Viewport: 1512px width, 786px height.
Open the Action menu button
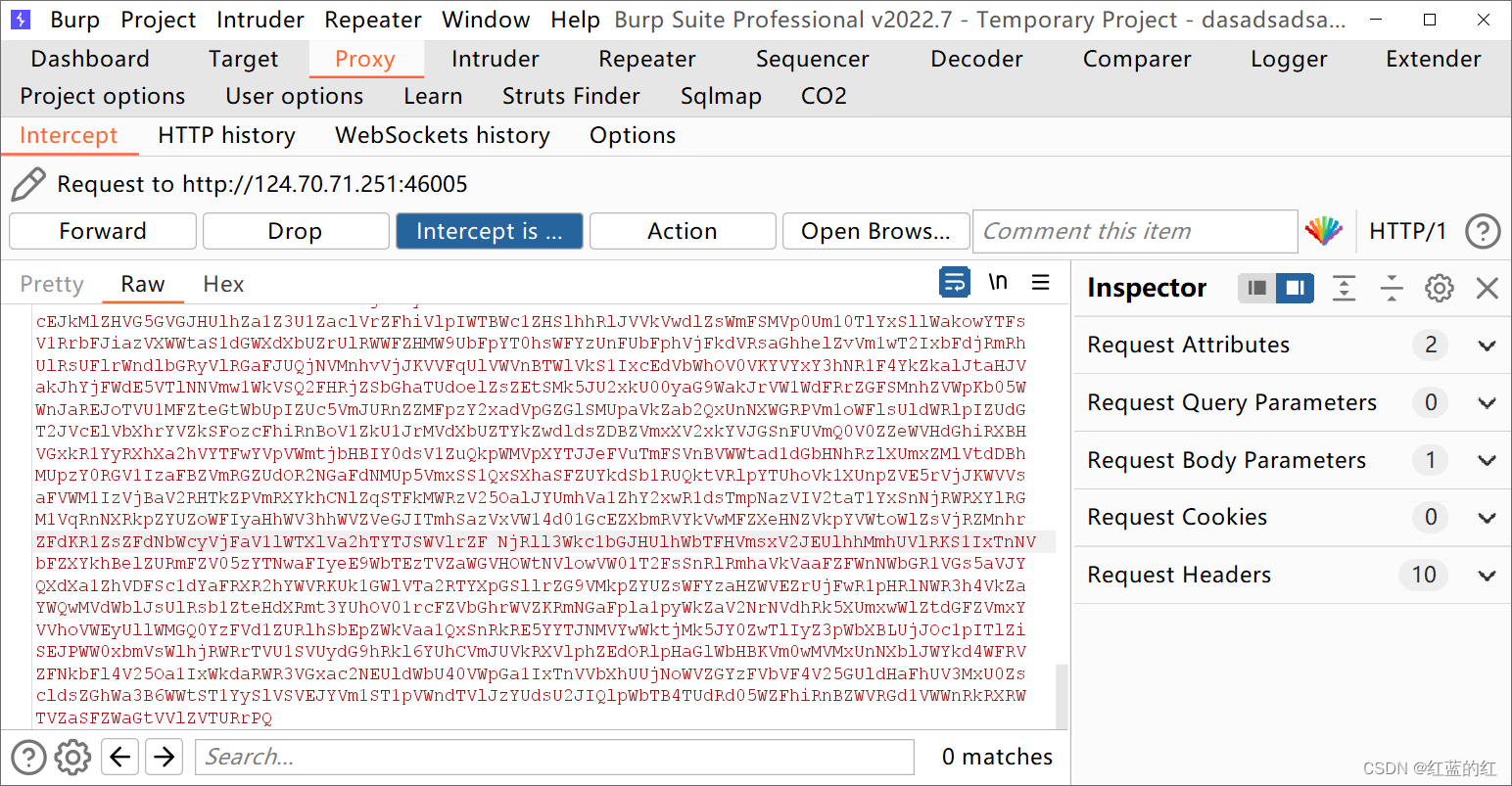pyautogui.click(x=683, y=231)
